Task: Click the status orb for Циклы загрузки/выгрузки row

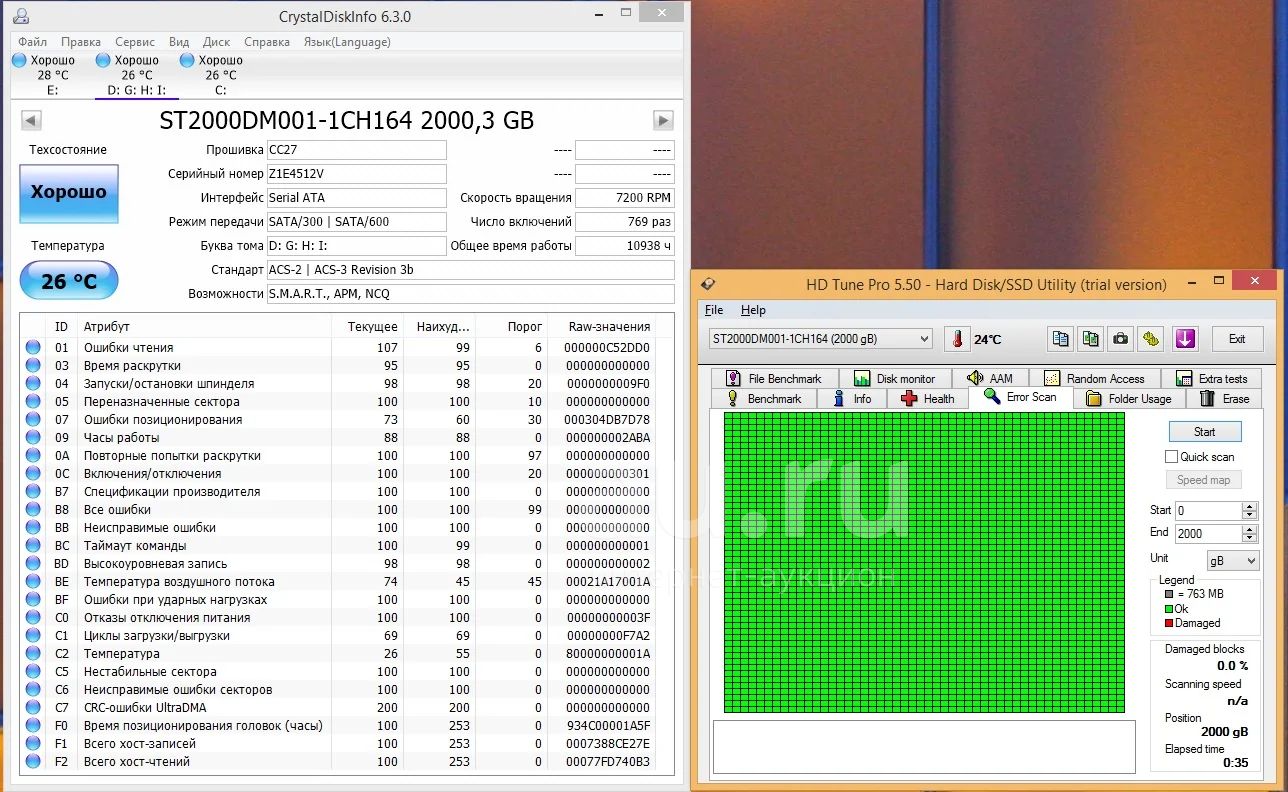Action: pyautogui.click(x=33, y=636)
